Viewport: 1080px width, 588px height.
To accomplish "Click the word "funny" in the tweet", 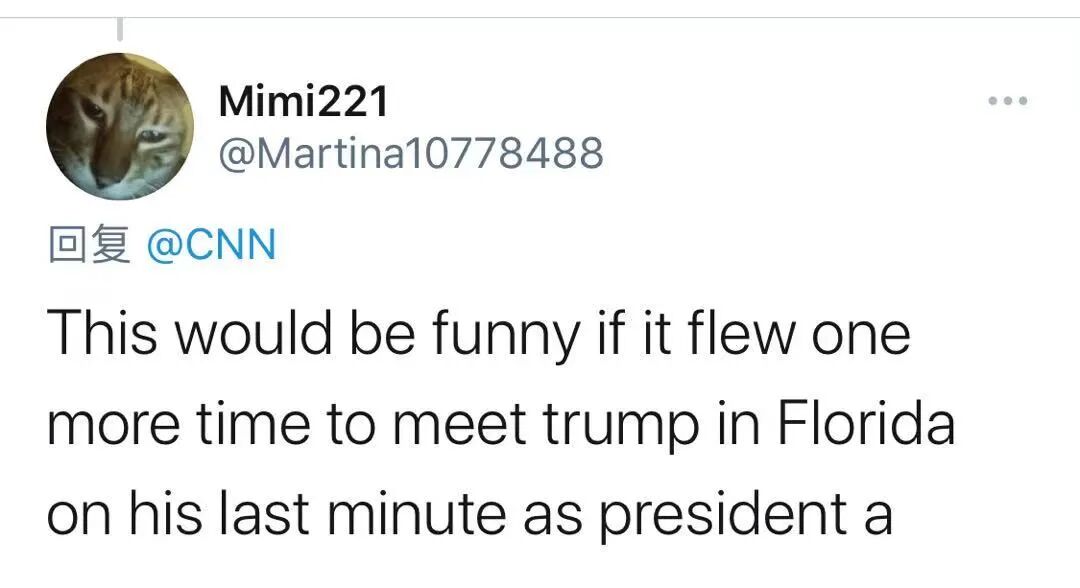I will click(x=506, y=335).
